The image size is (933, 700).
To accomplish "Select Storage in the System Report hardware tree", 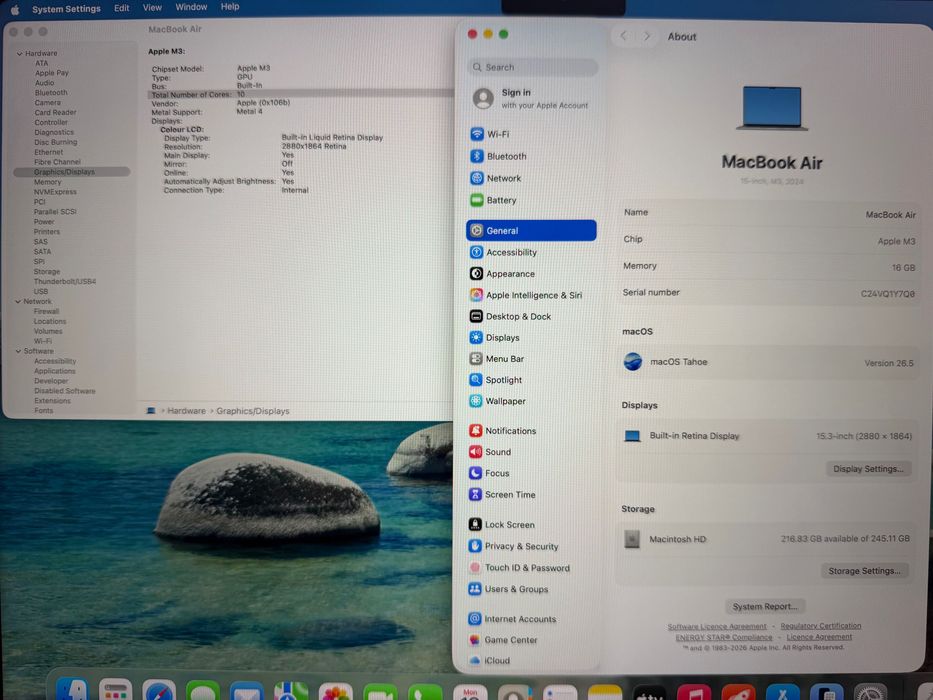I will (x=47, y=271).
